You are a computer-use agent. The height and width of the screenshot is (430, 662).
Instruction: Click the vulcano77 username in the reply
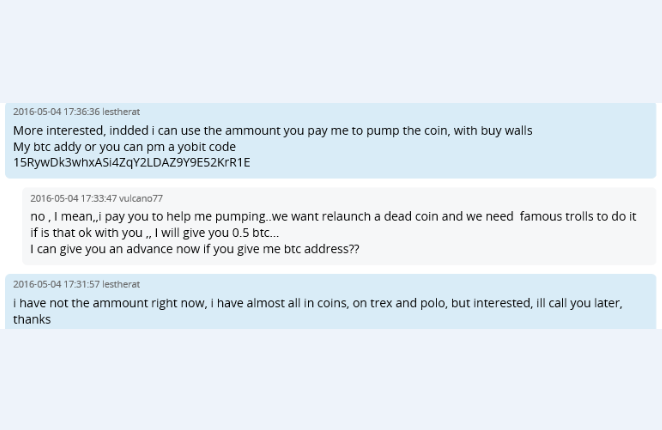tap(141, 198)
